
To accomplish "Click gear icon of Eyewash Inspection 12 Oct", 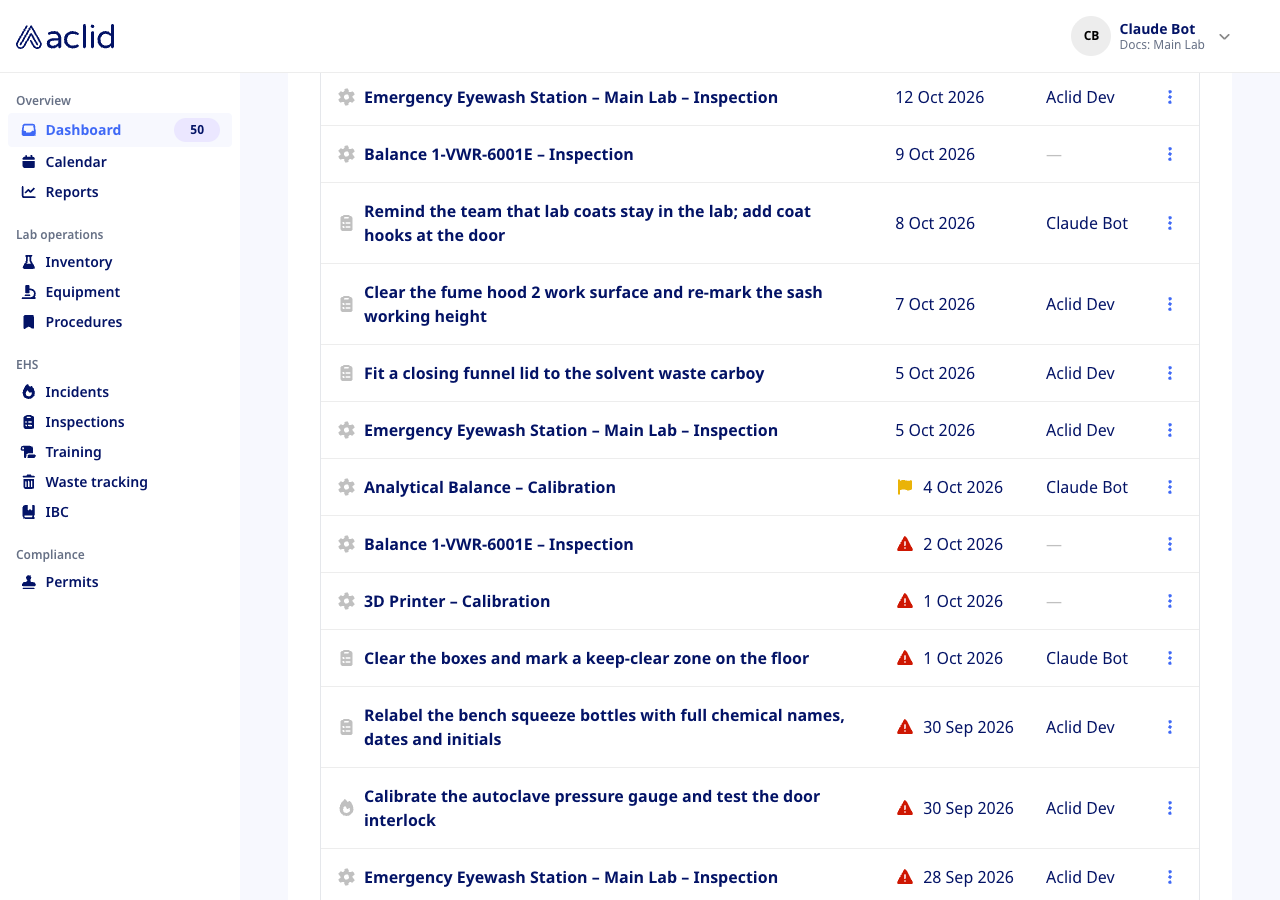I will click(x=346, y=97).
